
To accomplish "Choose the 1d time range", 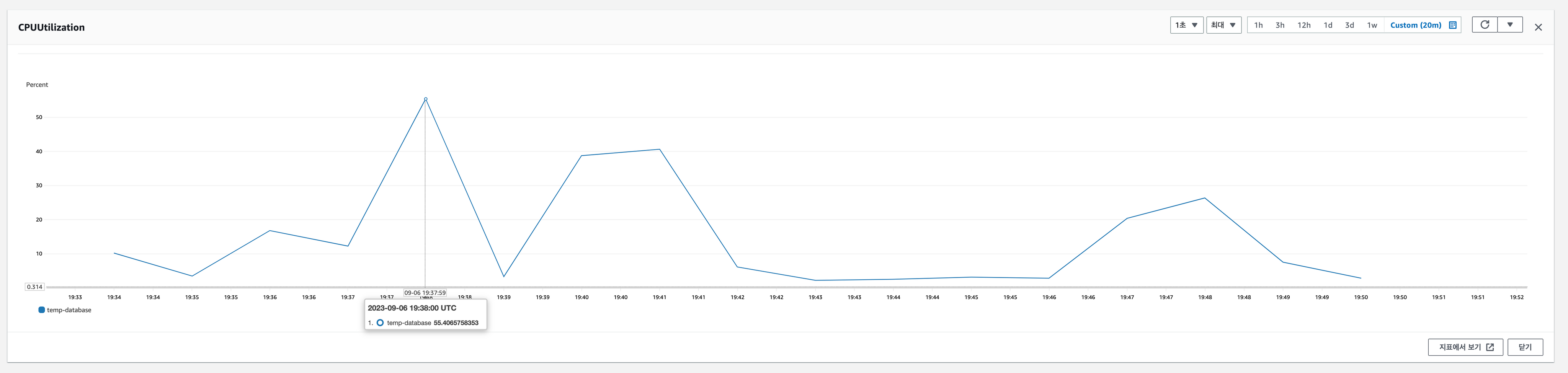I will coord(1328,26).
